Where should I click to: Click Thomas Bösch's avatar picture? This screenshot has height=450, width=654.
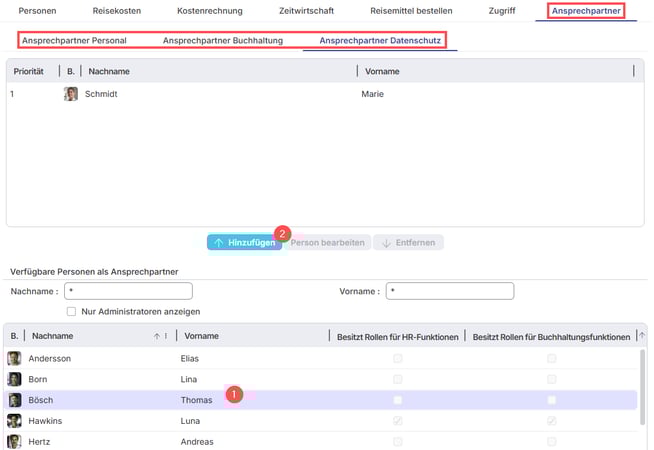tap(14, 400)
